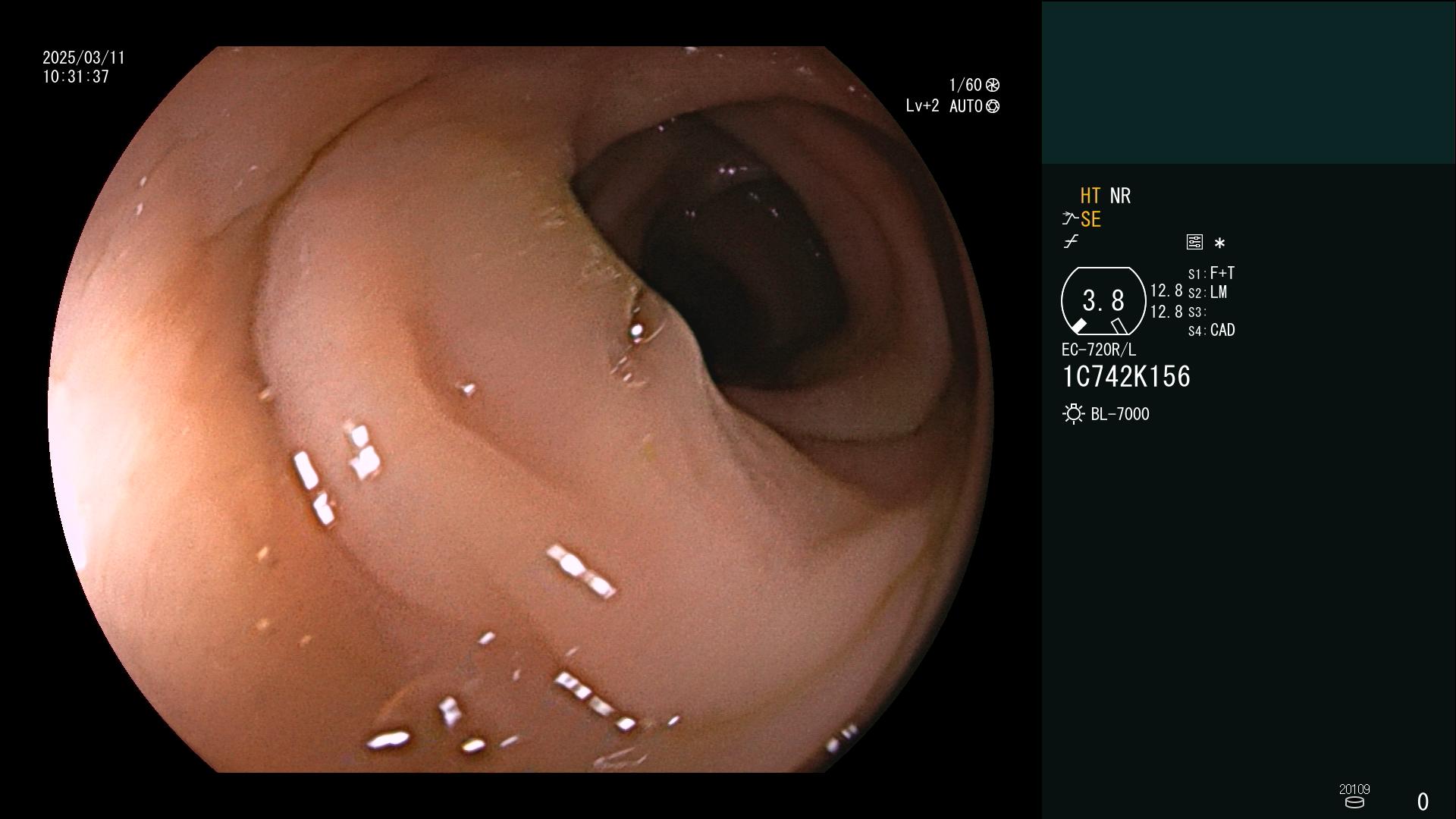Click the tone curve icon below SE
Image resolution: width=1456 pixels, height=819 pixels.
click(x=1071, y=242)
